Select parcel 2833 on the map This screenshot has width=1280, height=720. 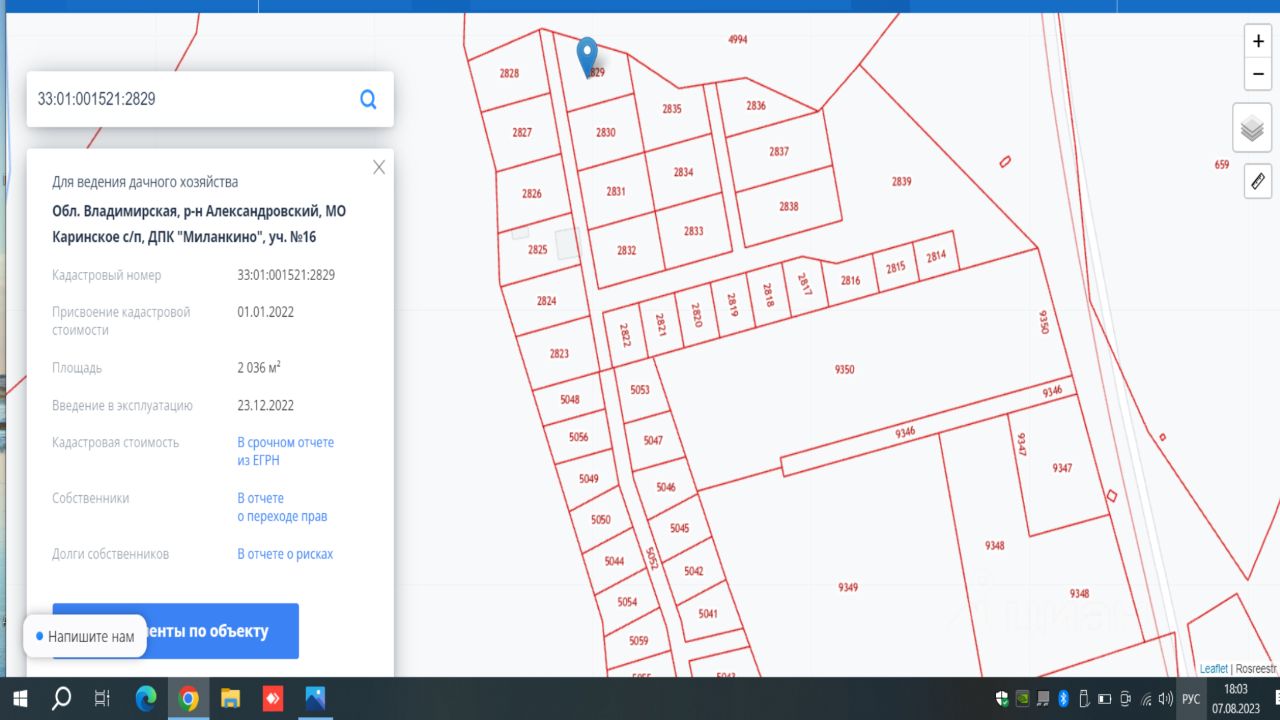pos(693,231)
